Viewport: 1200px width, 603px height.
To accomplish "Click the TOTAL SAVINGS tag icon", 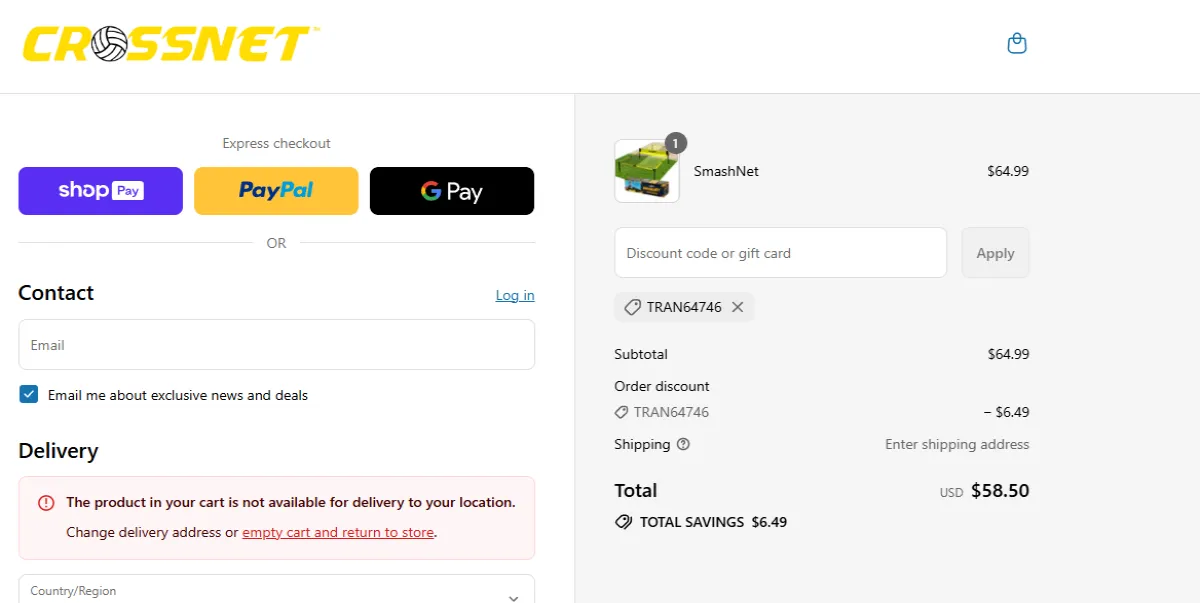I will pos(624,521).
